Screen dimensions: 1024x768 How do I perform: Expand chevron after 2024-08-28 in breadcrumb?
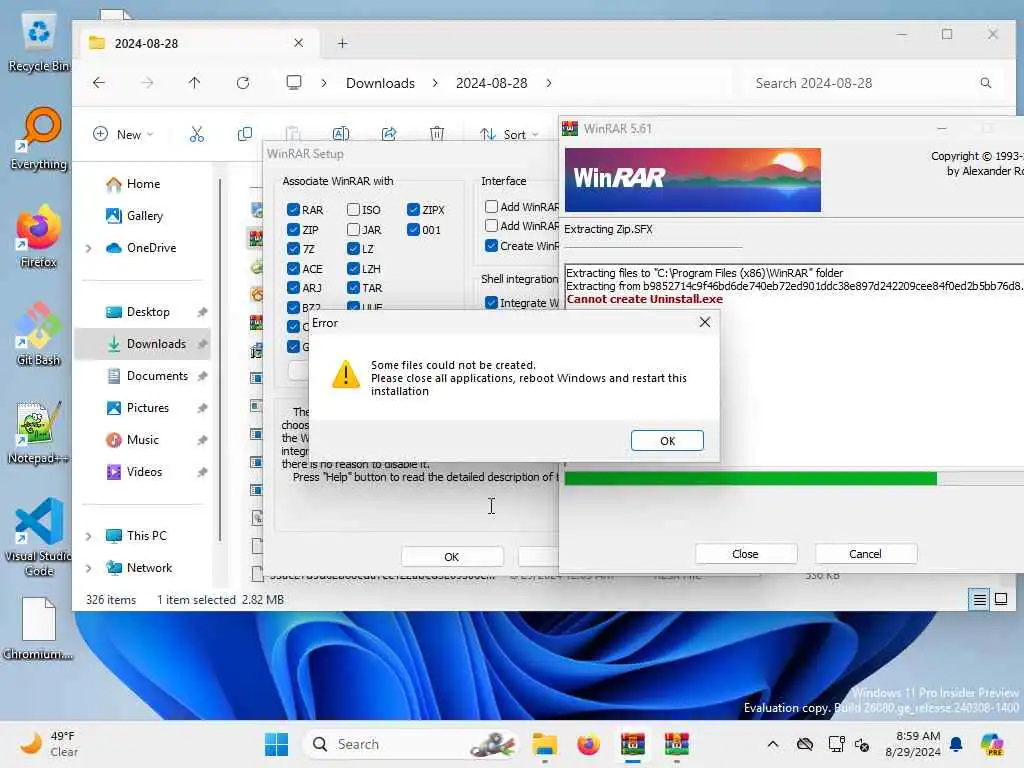point(549,83)
